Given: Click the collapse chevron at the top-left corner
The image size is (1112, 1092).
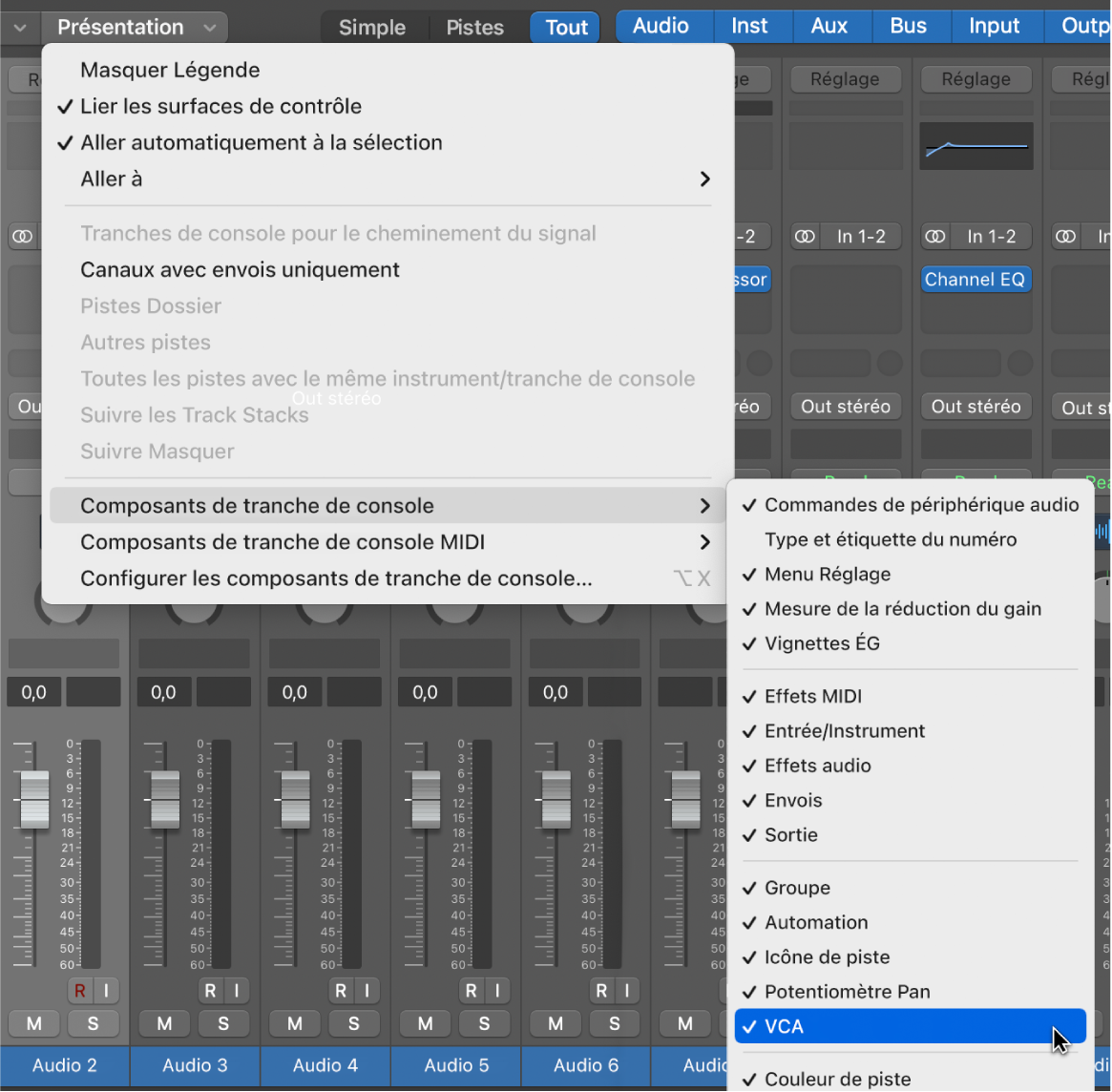Looking at the screenshot, I should 19,26.
